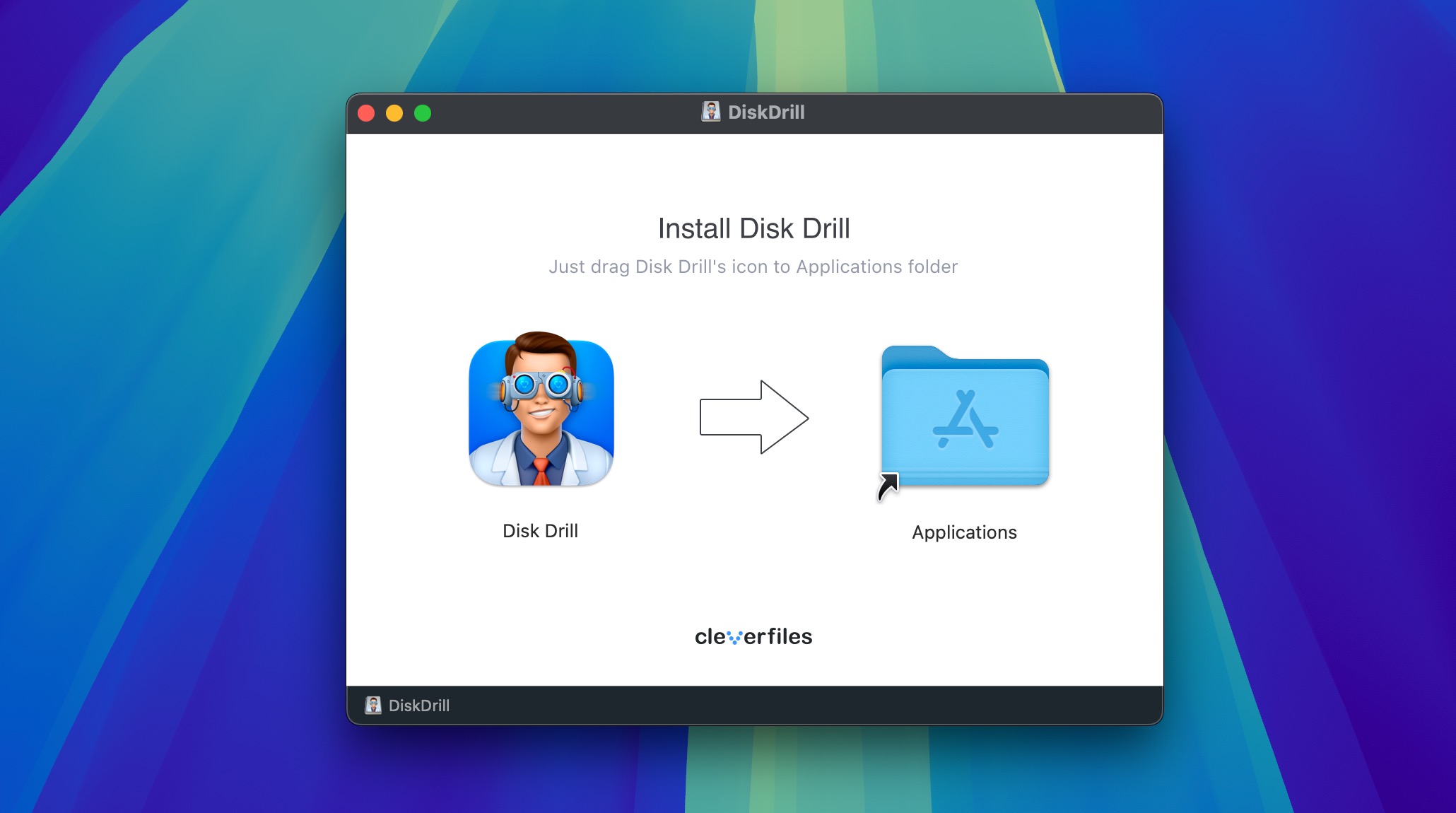
Task: Click the DiskDrill text in bottom path bar
Action: coord(418,706)
